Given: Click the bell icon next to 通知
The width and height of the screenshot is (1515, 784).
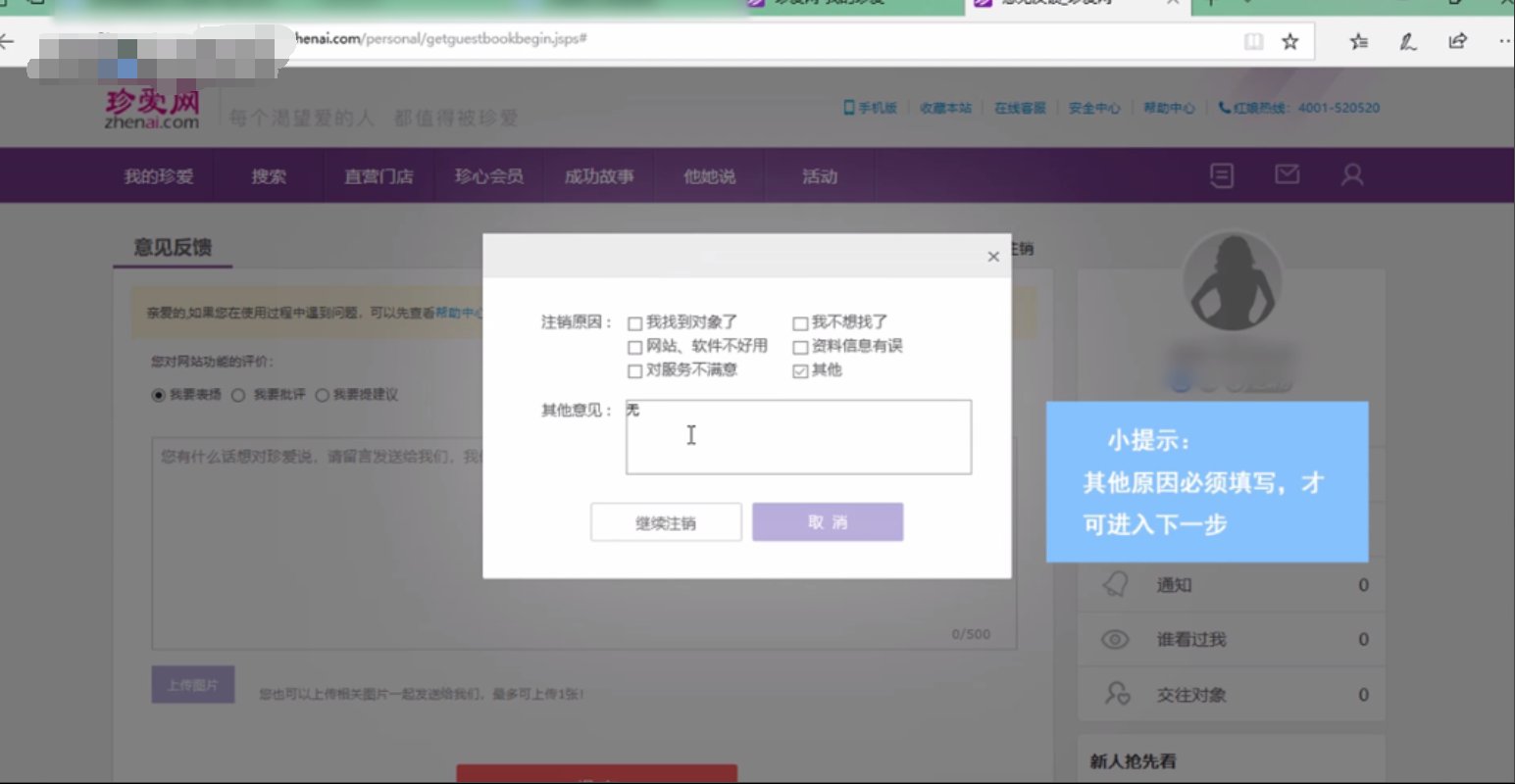Looking at the screenshot, I should point(1114,583).
